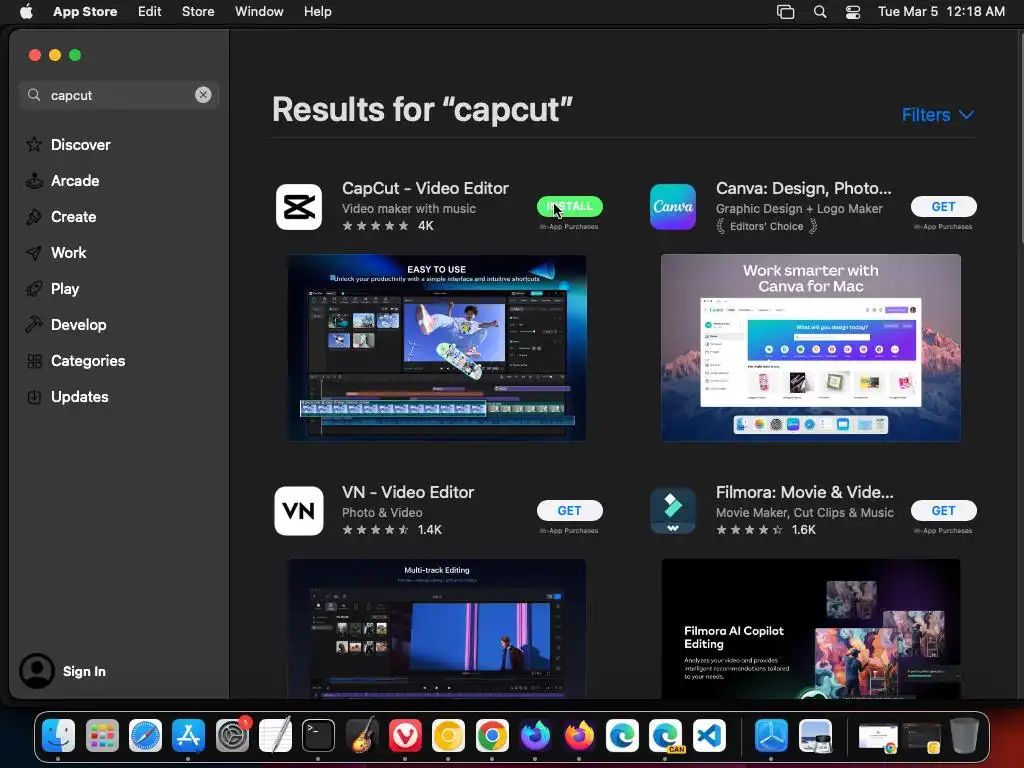Open System Settings from the Dock

232,735
